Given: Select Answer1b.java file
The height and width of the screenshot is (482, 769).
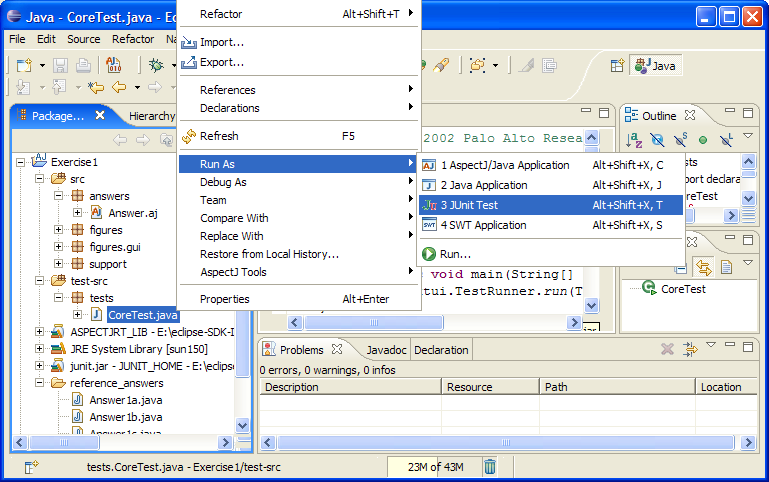Looking at the screenshot, I should (x=126, y=417).
